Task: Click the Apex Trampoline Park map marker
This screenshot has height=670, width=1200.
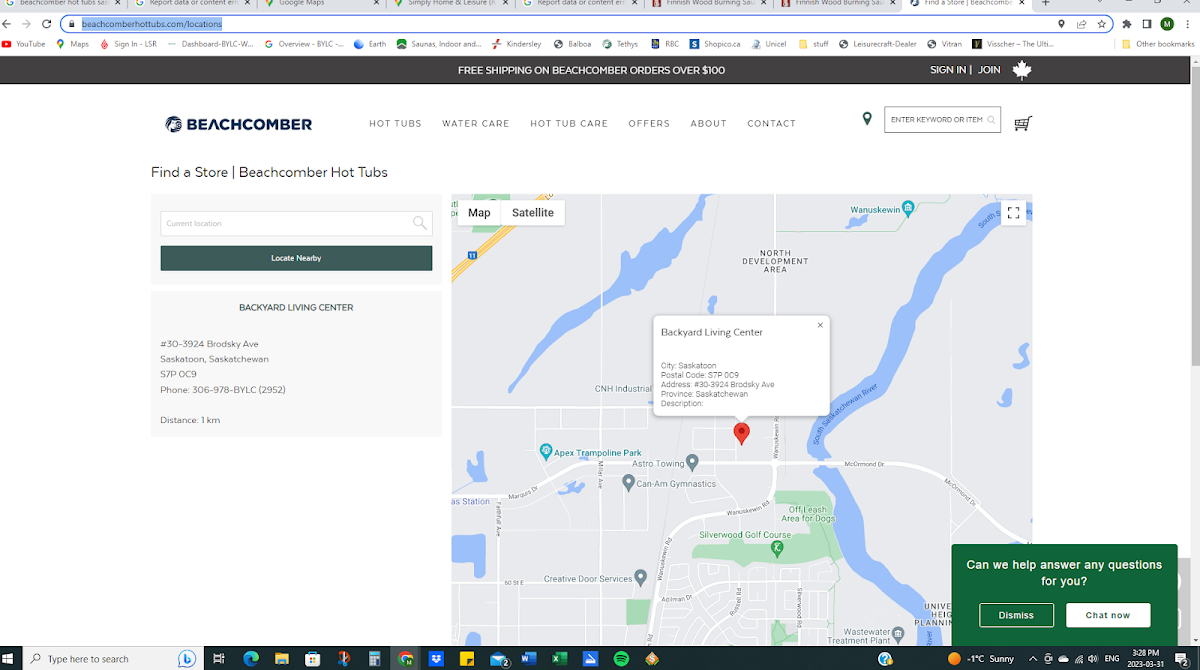Action: (x=546, y=452)
